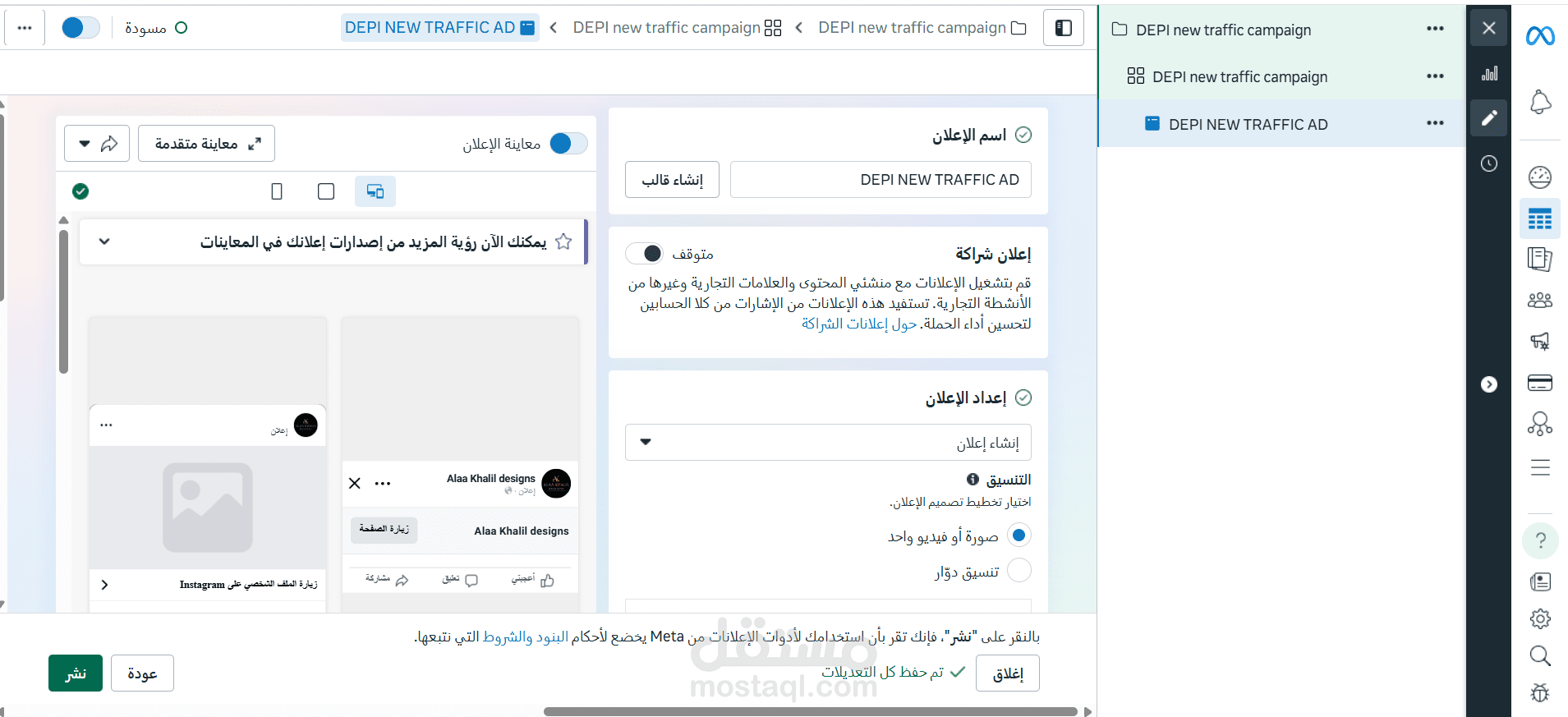Open help question mark icon
Viewport: 1568px width, 717px height.
pyautogui.click(x=1540, y=540)
